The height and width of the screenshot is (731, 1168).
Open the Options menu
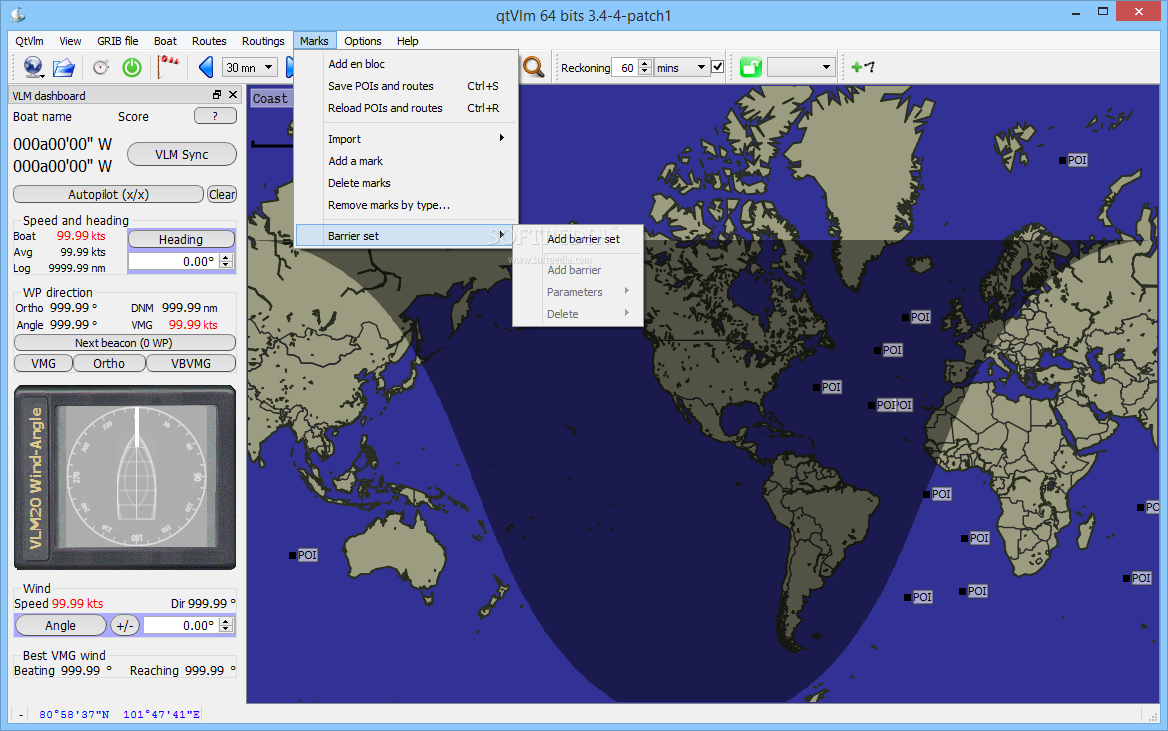pos(363,41)
